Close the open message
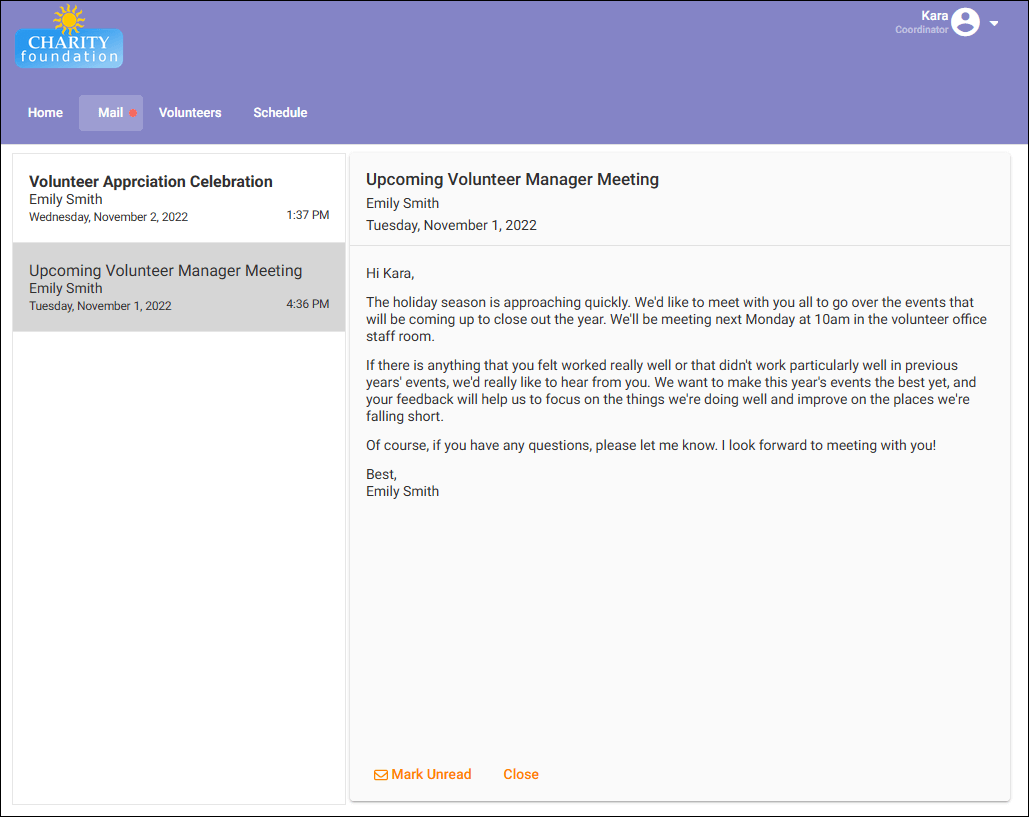 click(x=521, y=775)
